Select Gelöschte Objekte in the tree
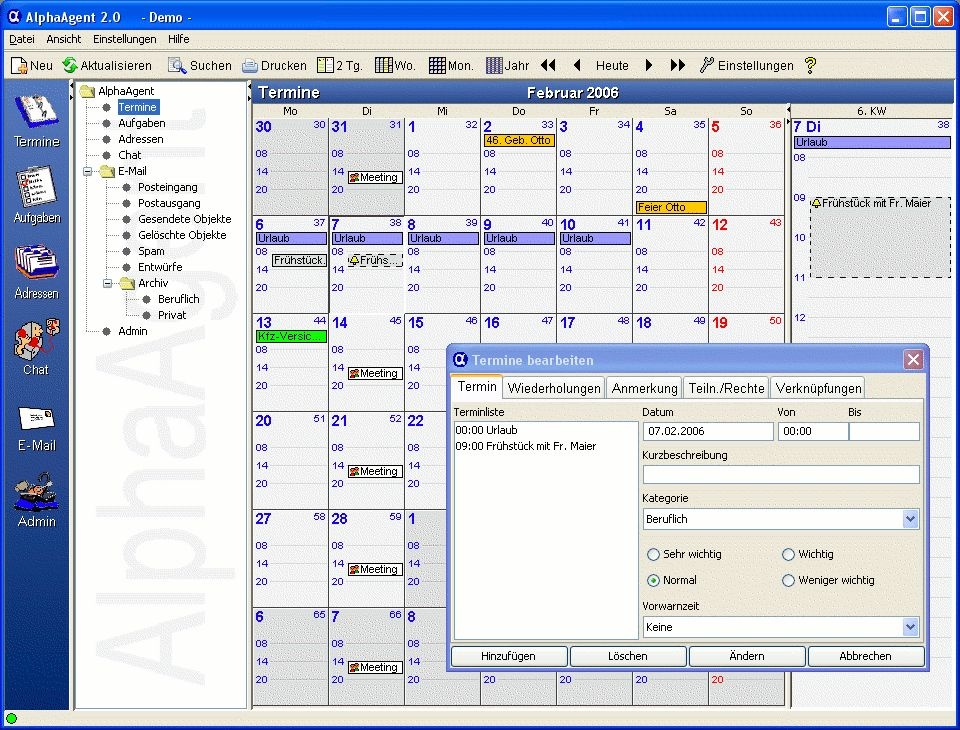The image size is (960, 730). click(182, 235)
